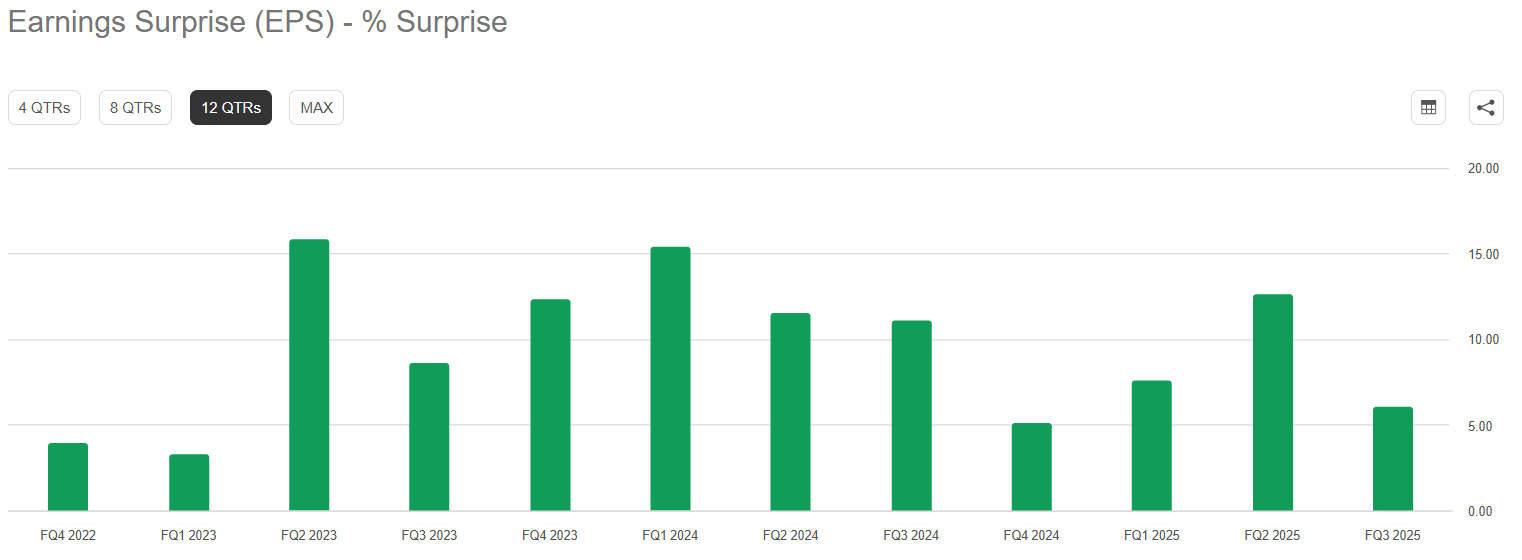The image size is (1522, 560).
Task: Click the FQ3 2023 green bar
Action: click(x=429, y=437)
